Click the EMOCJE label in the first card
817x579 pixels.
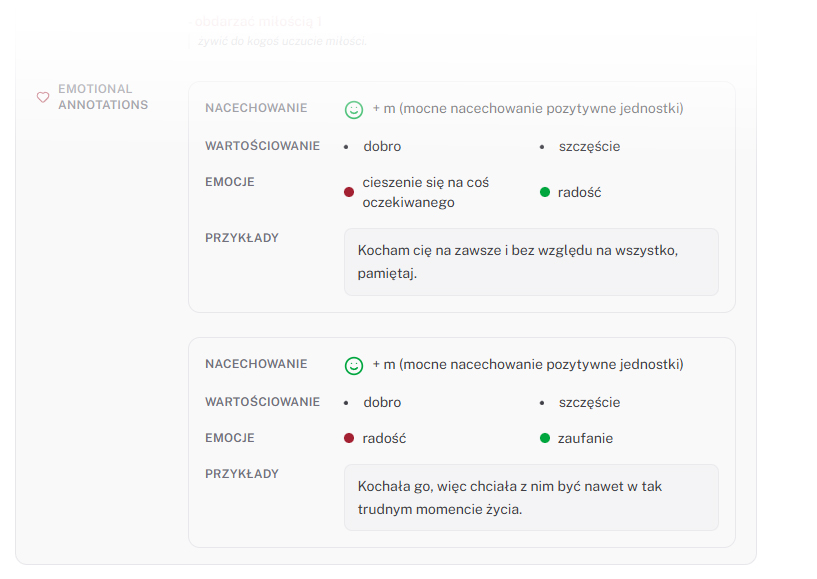[x=230, y=182]
